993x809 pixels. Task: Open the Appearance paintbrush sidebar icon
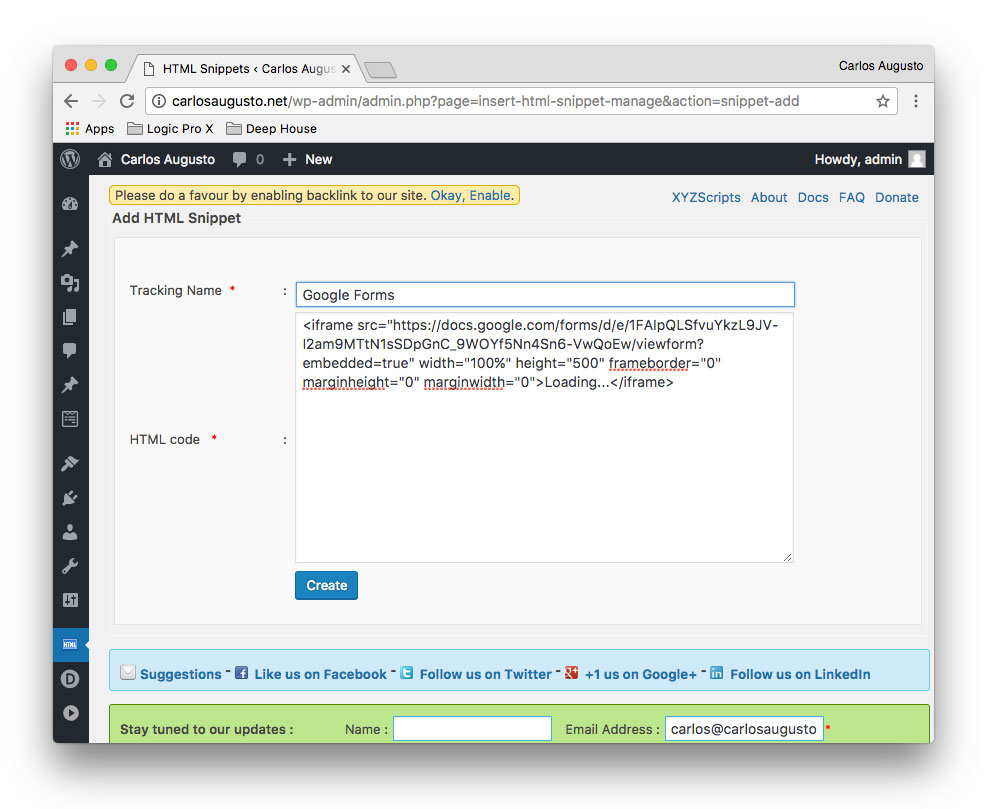(x=70, y=463)
